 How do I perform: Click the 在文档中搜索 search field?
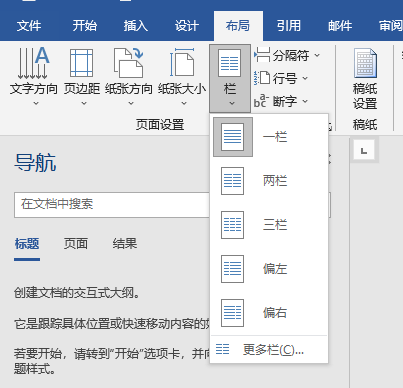pos(112,204)
